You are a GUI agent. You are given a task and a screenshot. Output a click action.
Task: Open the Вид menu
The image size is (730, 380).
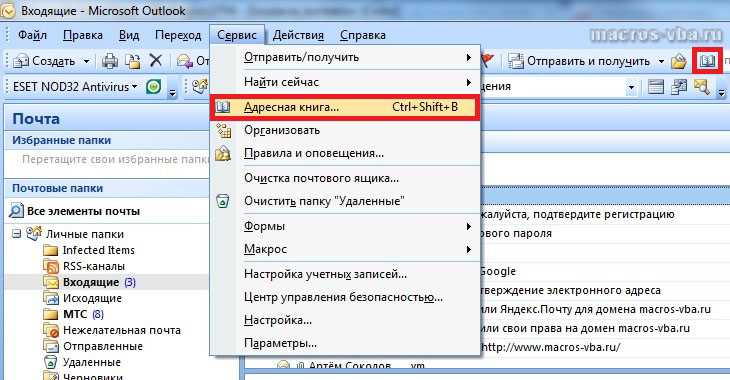tap(128, 35)
